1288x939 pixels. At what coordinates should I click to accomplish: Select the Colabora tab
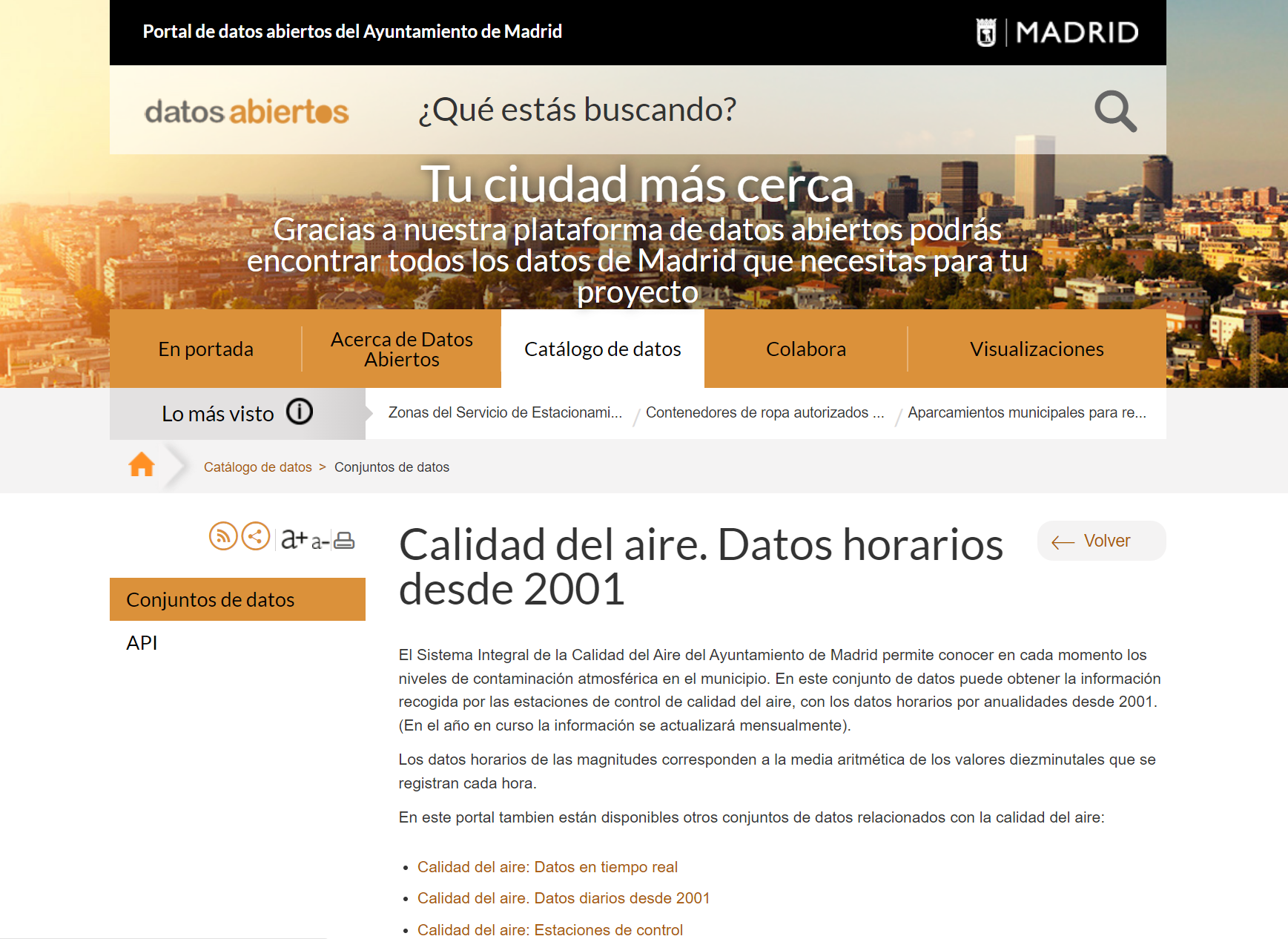click(x=805, y=349)
